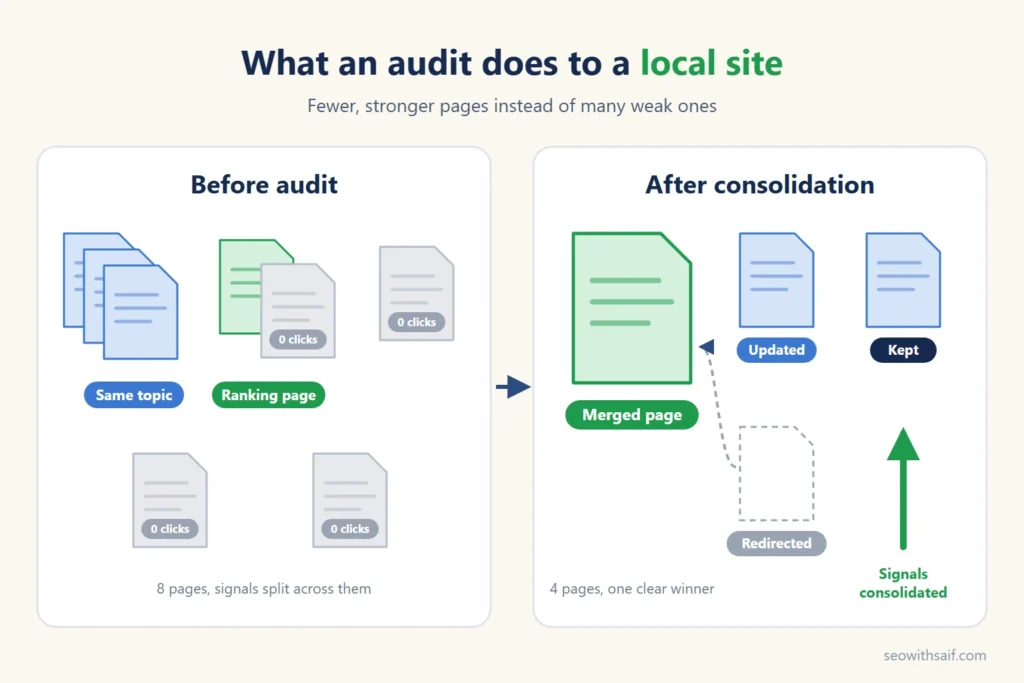
Task: Click the blue arrow between the two panels
Action: (x=513, y=387)
